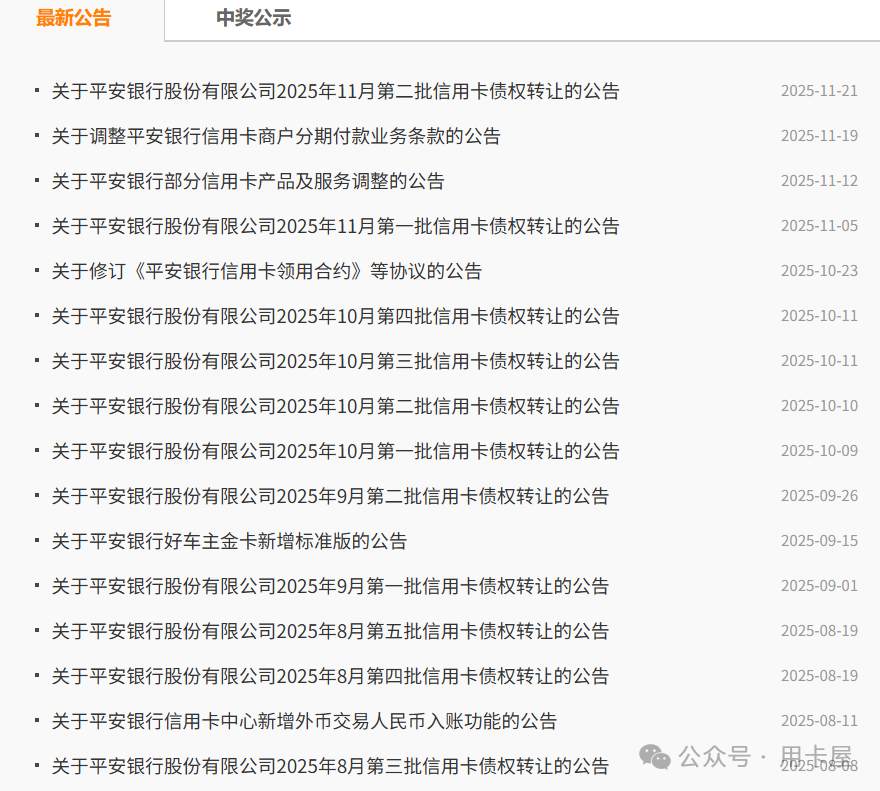This screenshot has width=880, height=791.
Task: Open the 10月第一批信用卡债权转让 announcement
Action: coord(334,450)
